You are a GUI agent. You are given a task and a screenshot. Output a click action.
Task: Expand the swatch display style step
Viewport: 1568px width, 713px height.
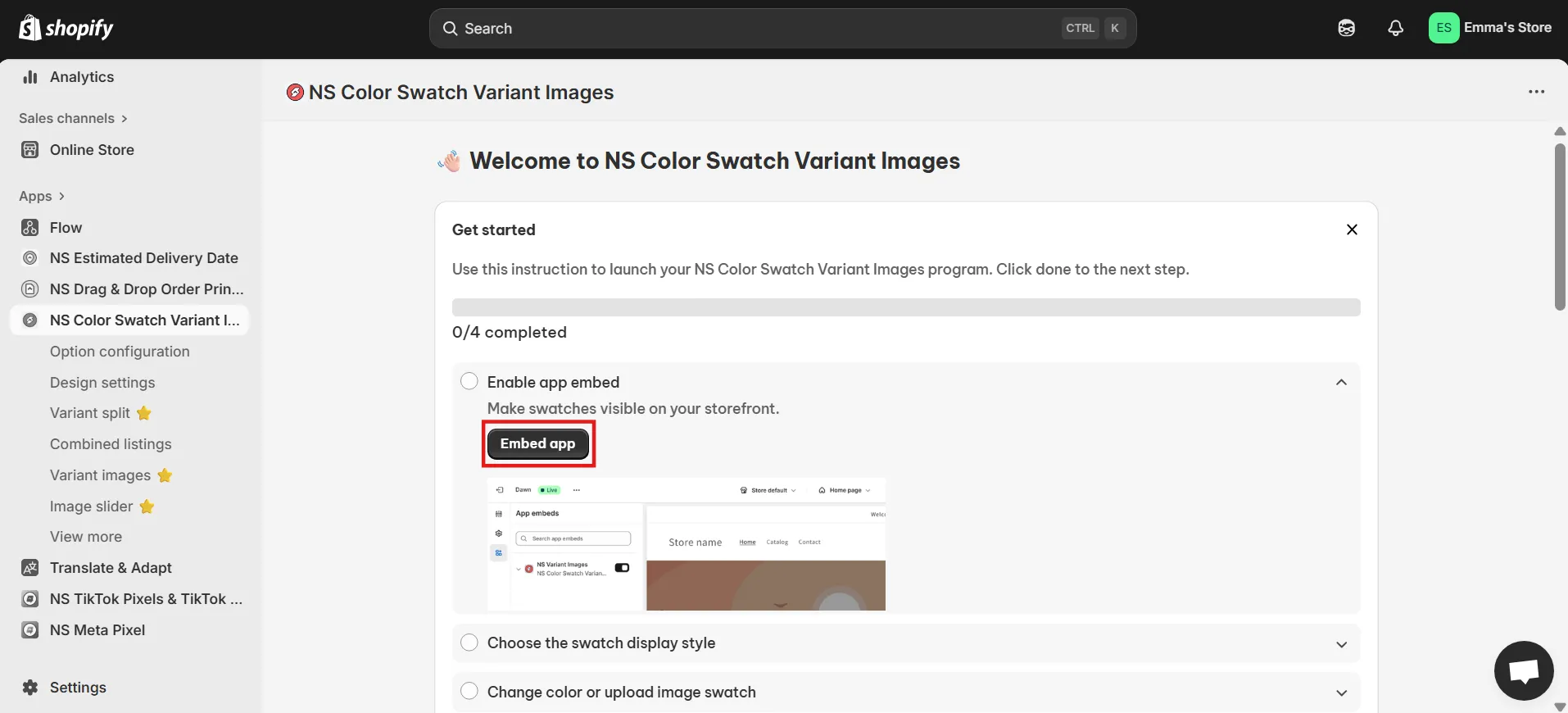[1341, 644]
